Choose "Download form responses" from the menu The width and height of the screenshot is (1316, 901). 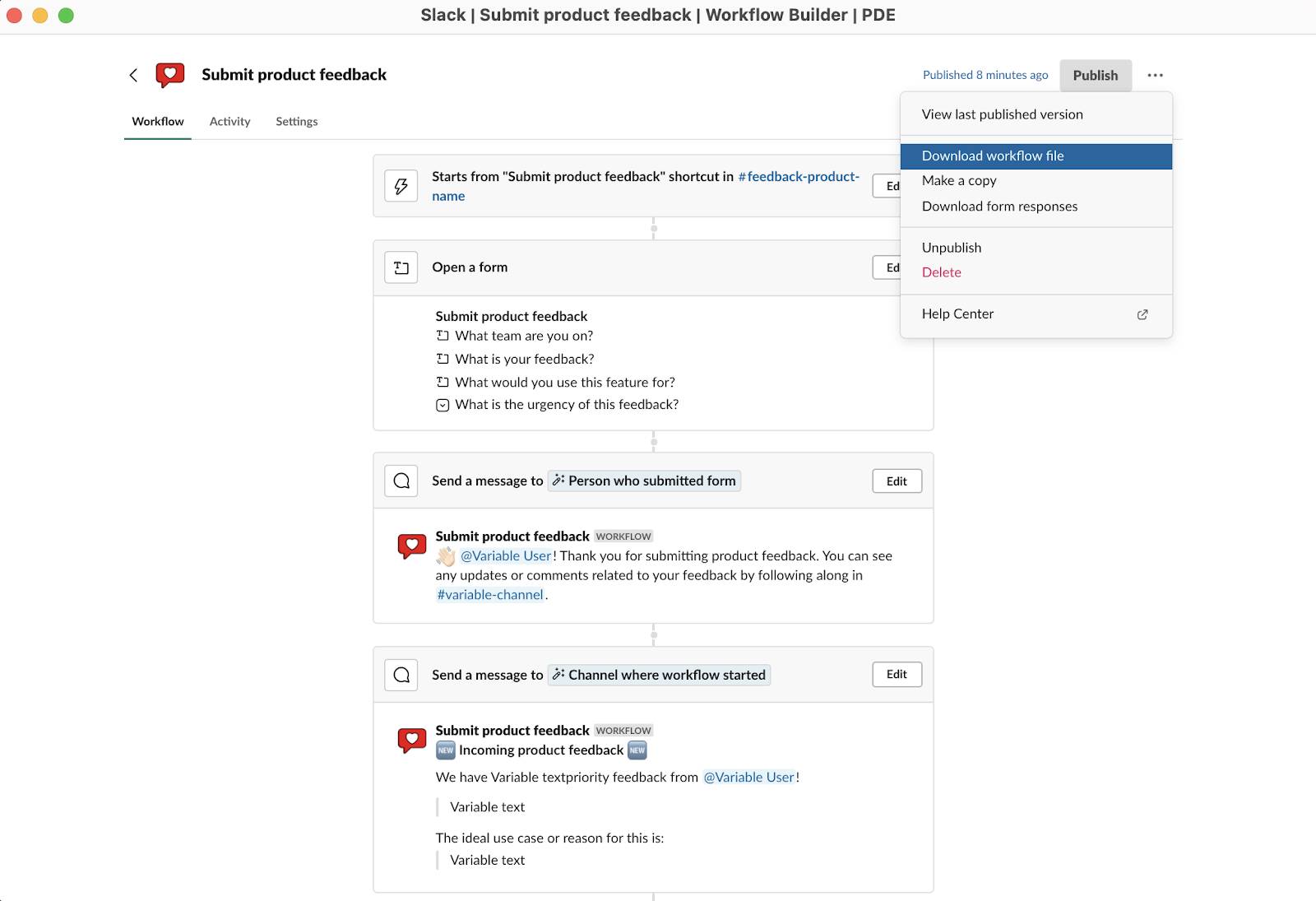[x=1000, y=207]
